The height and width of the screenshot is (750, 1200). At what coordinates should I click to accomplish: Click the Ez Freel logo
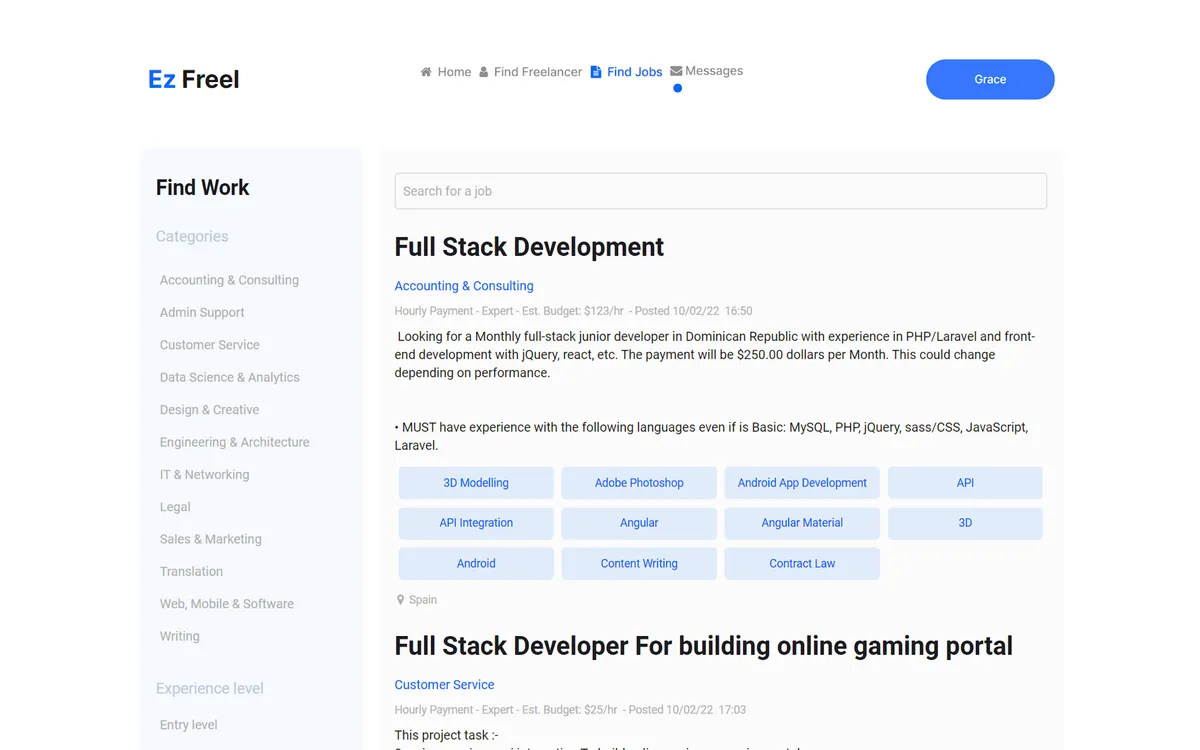coord(194,79)
